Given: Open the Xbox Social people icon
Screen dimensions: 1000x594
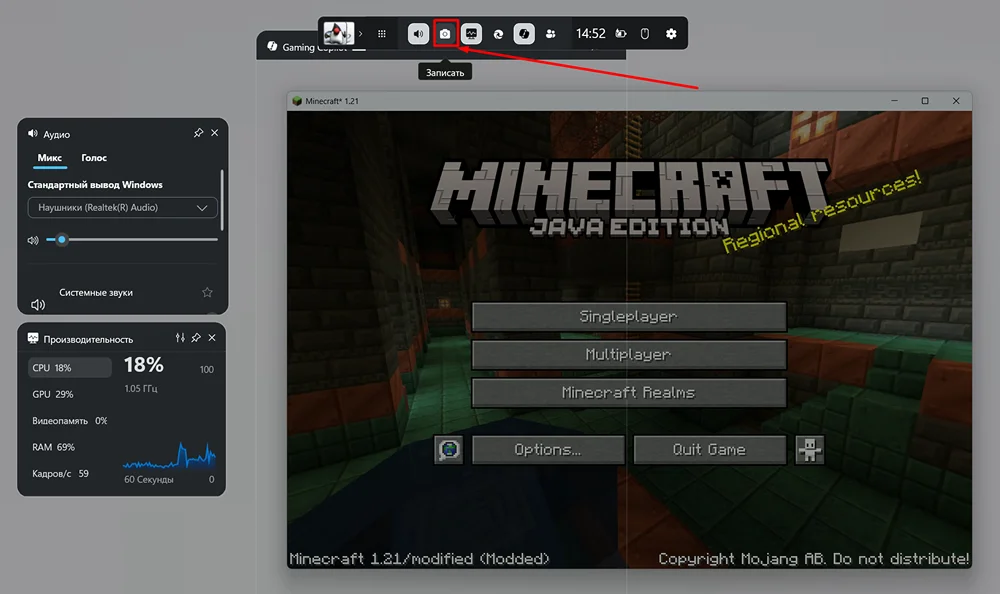Looking at the screenshot, I should pos(551,33).
